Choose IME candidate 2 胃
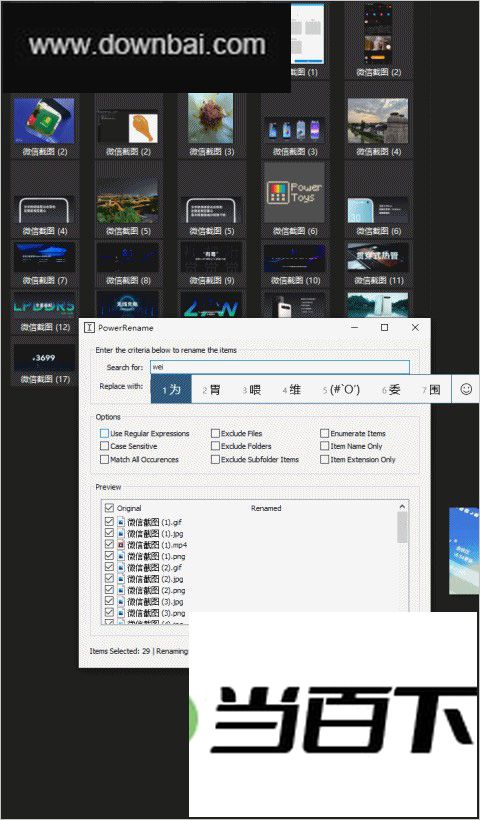The height and width of the screenshot is (820, 480). pyautogui.click(x=211, y=390)
